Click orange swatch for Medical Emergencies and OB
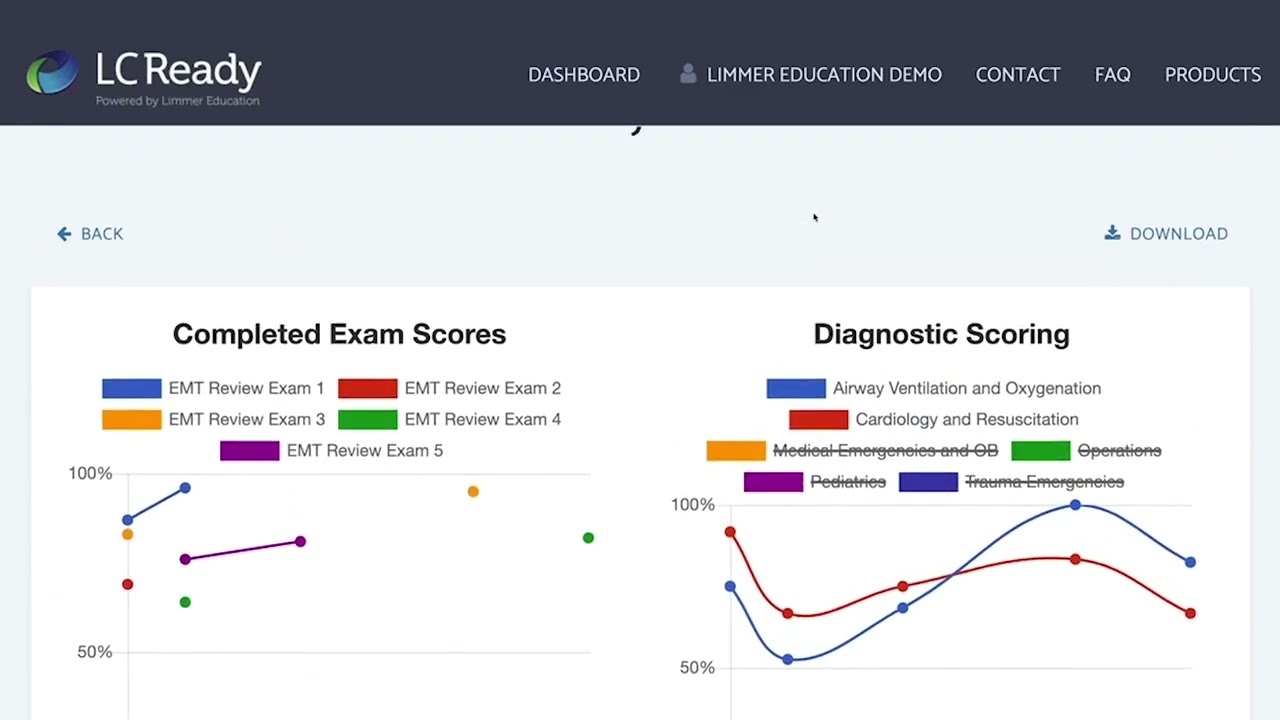 (736, 451)
